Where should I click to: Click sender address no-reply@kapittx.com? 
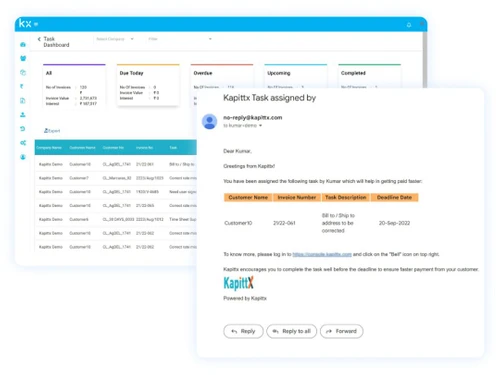coord(253,117)
